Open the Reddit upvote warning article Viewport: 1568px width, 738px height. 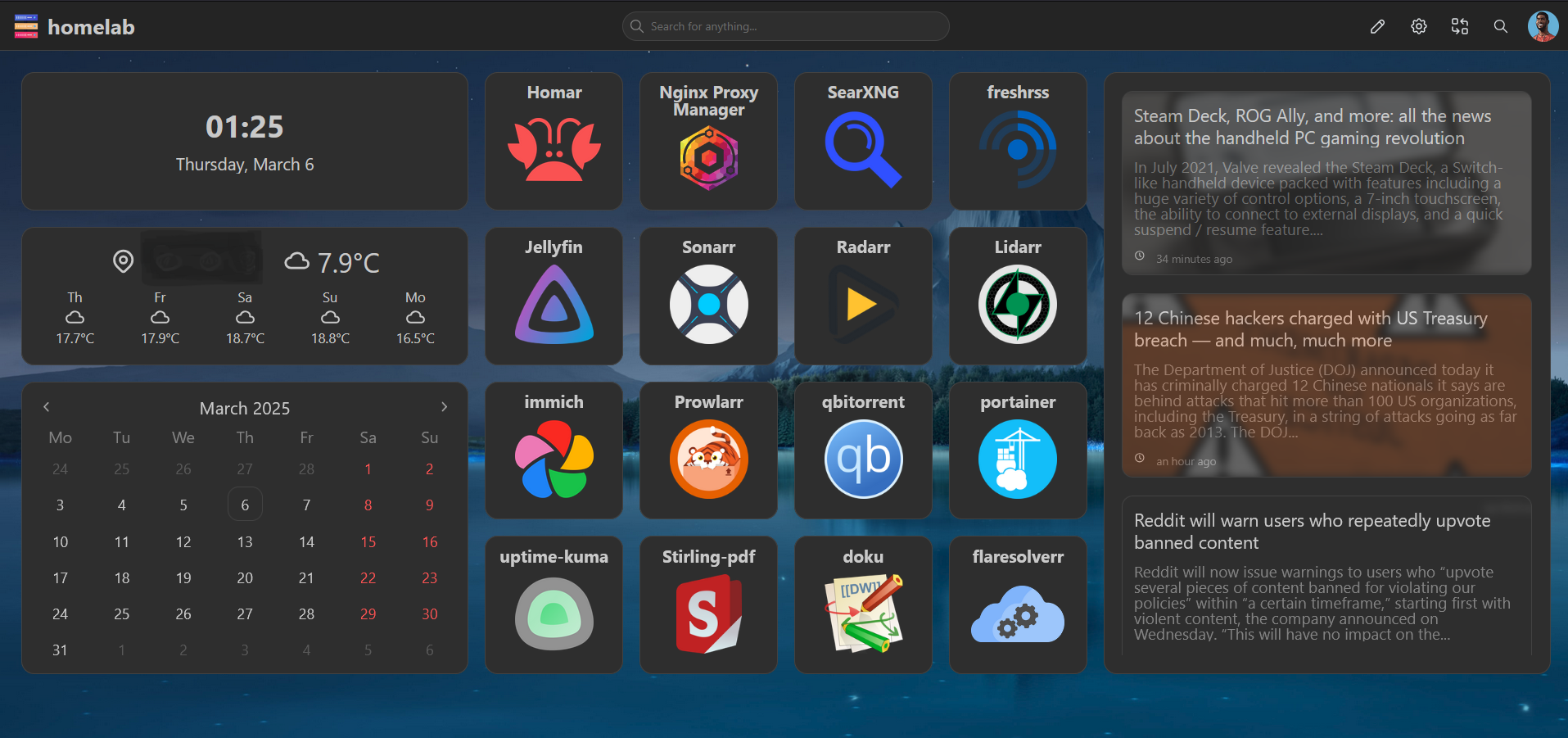pos(1326,576)
